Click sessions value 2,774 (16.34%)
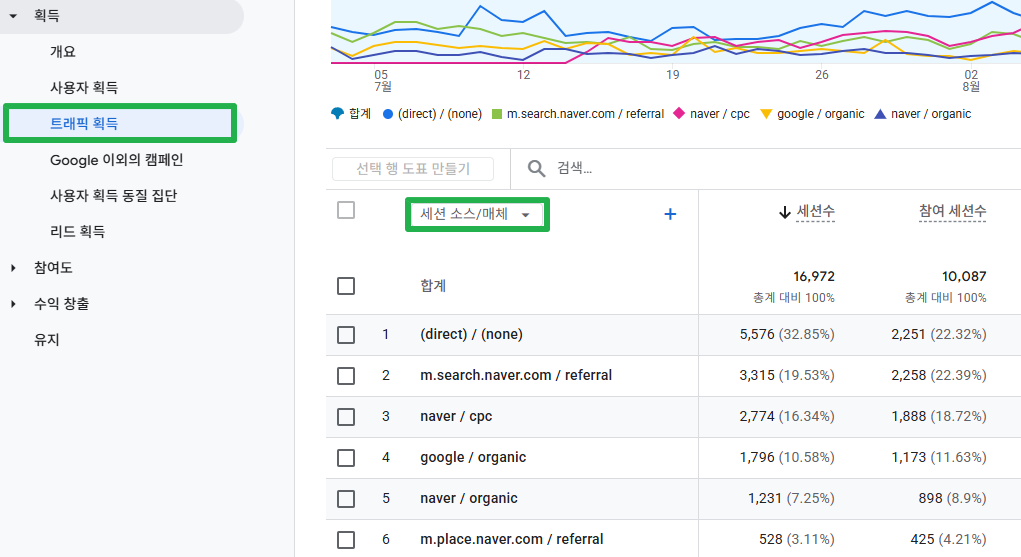 click(787, 416)
